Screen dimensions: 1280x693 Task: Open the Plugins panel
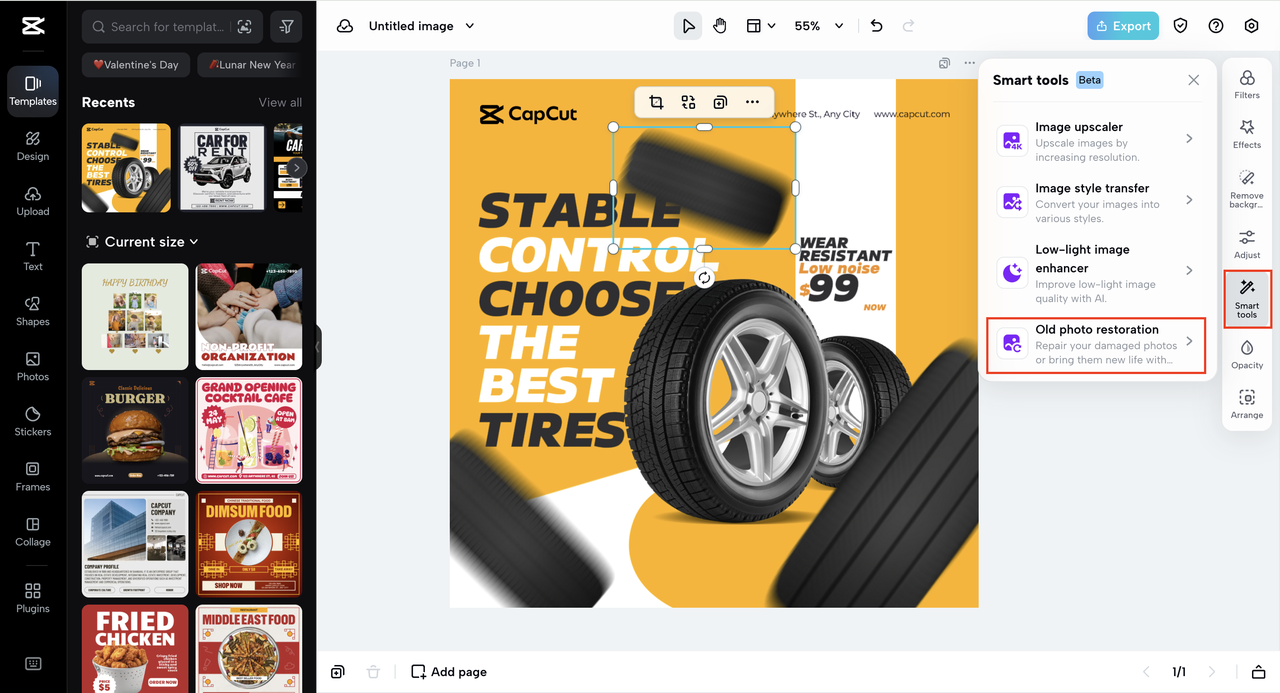coord(33,598)
